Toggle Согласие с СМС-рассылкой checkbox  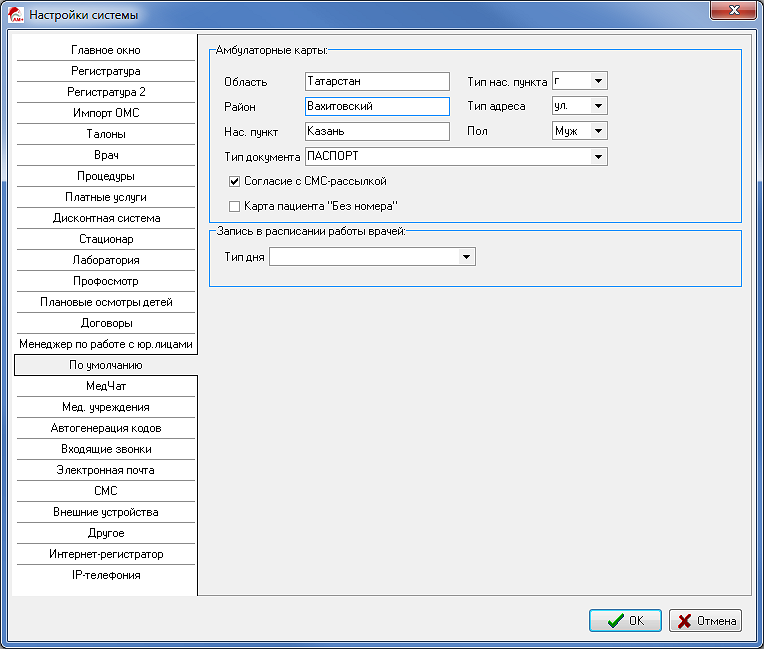click(234, 181)
